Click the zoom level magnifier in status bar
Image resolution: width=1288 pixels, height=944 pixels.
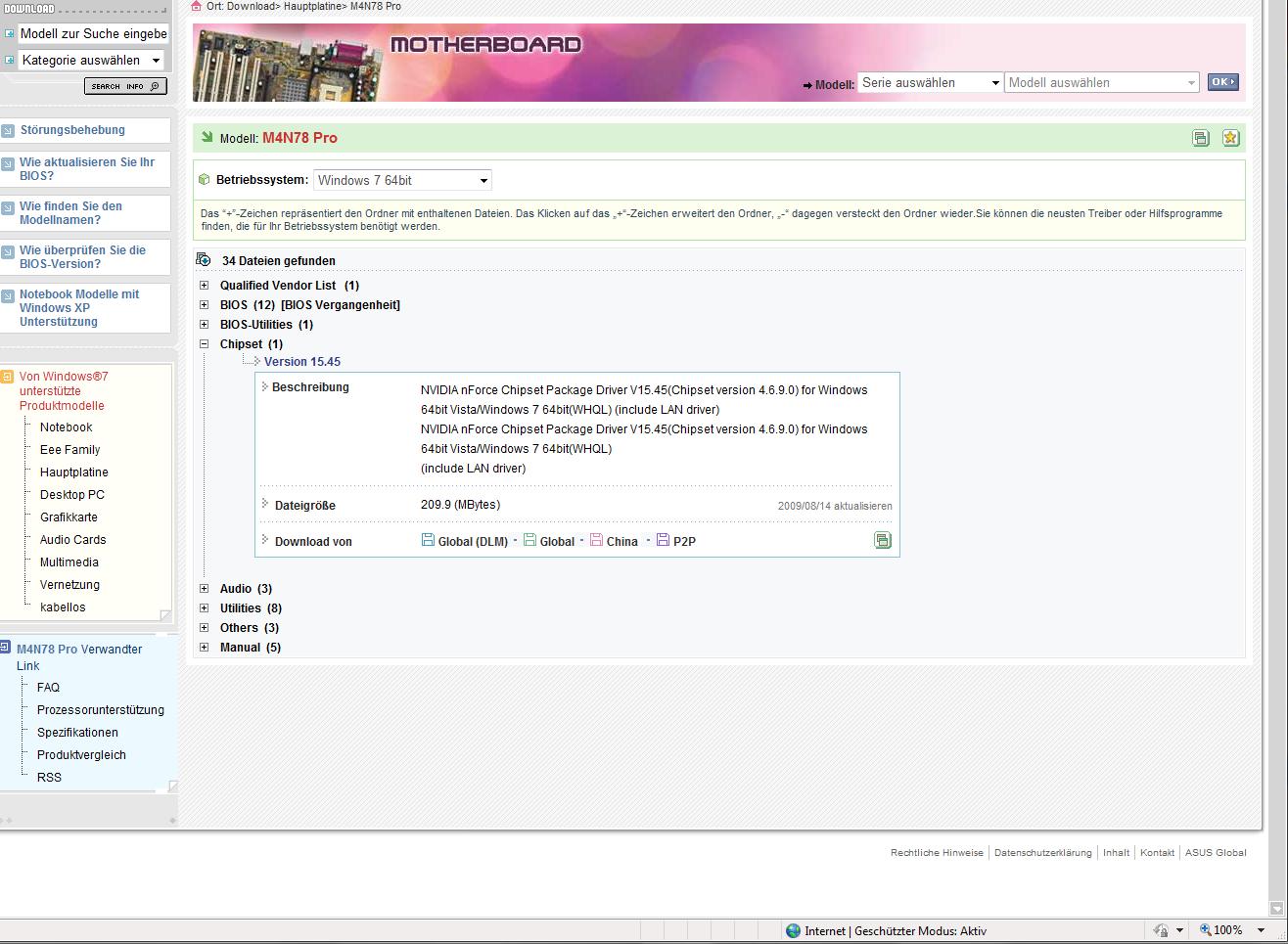pyautogui.click(x=1206, y=930)
